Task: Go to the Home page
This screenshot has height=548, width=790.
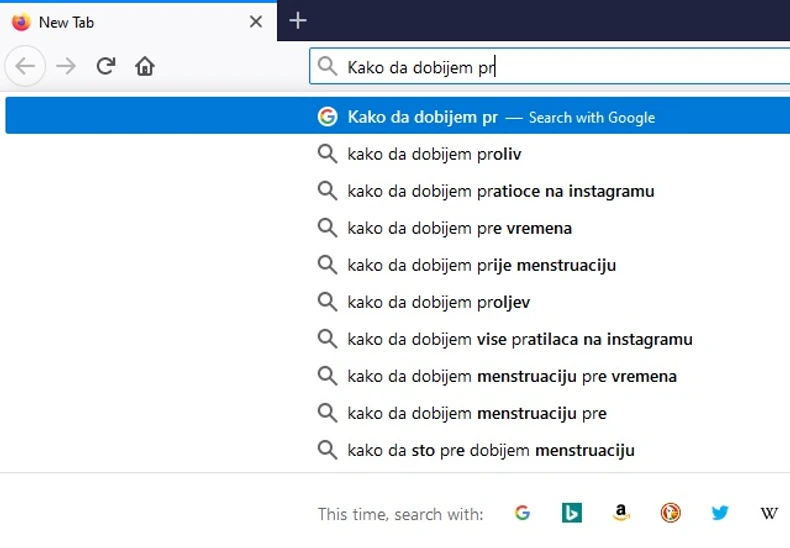Action: [x=145, y=67]
